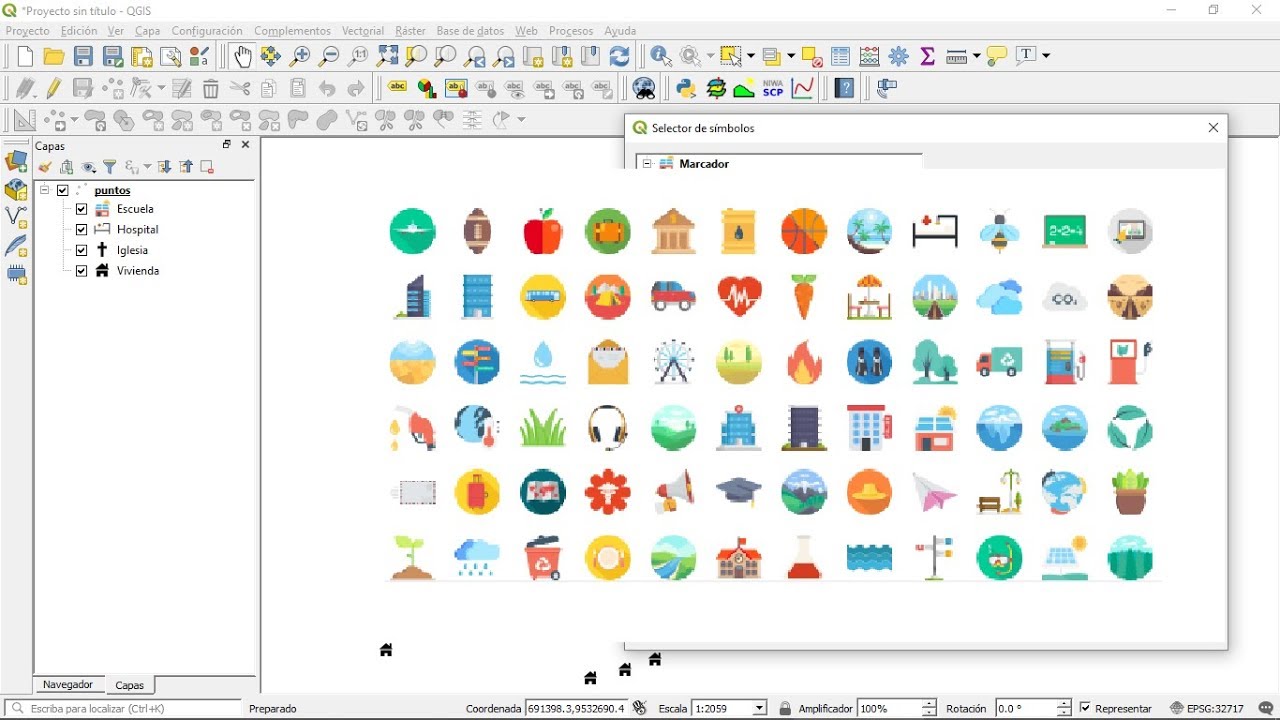Viewport: 1280px width, 720px height.
Task: Collapse the Marcador symbol tree node
Action: click(647, 164)
